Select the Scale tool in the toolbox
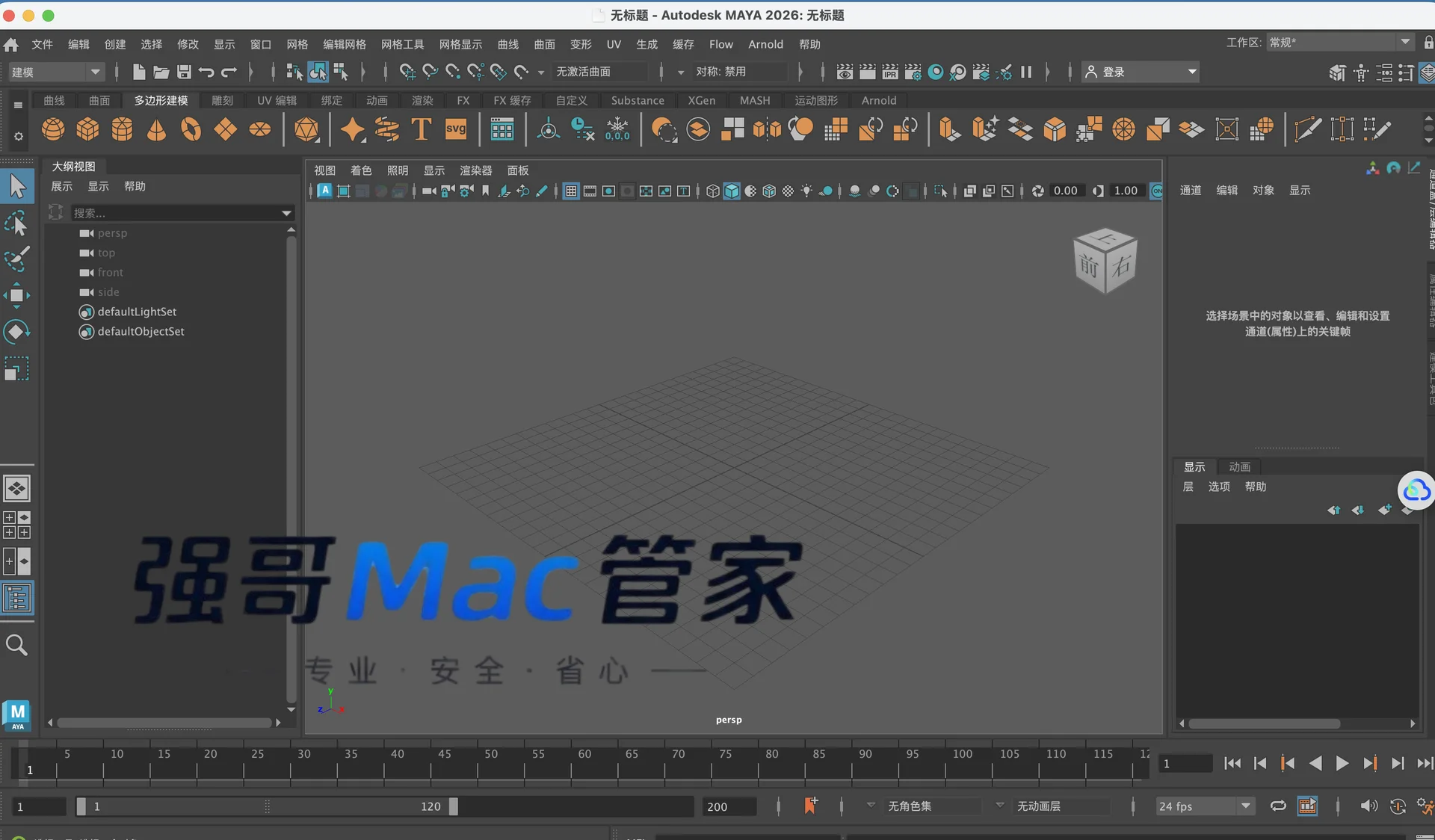1435x840 pixels. pos(16,368)
